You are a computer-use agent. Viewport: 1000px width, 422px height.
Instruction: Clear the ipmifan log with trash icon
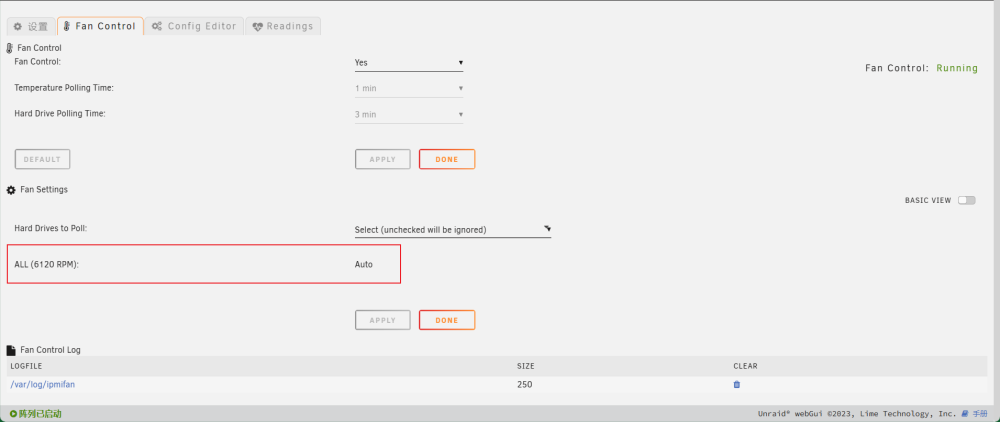737,384
